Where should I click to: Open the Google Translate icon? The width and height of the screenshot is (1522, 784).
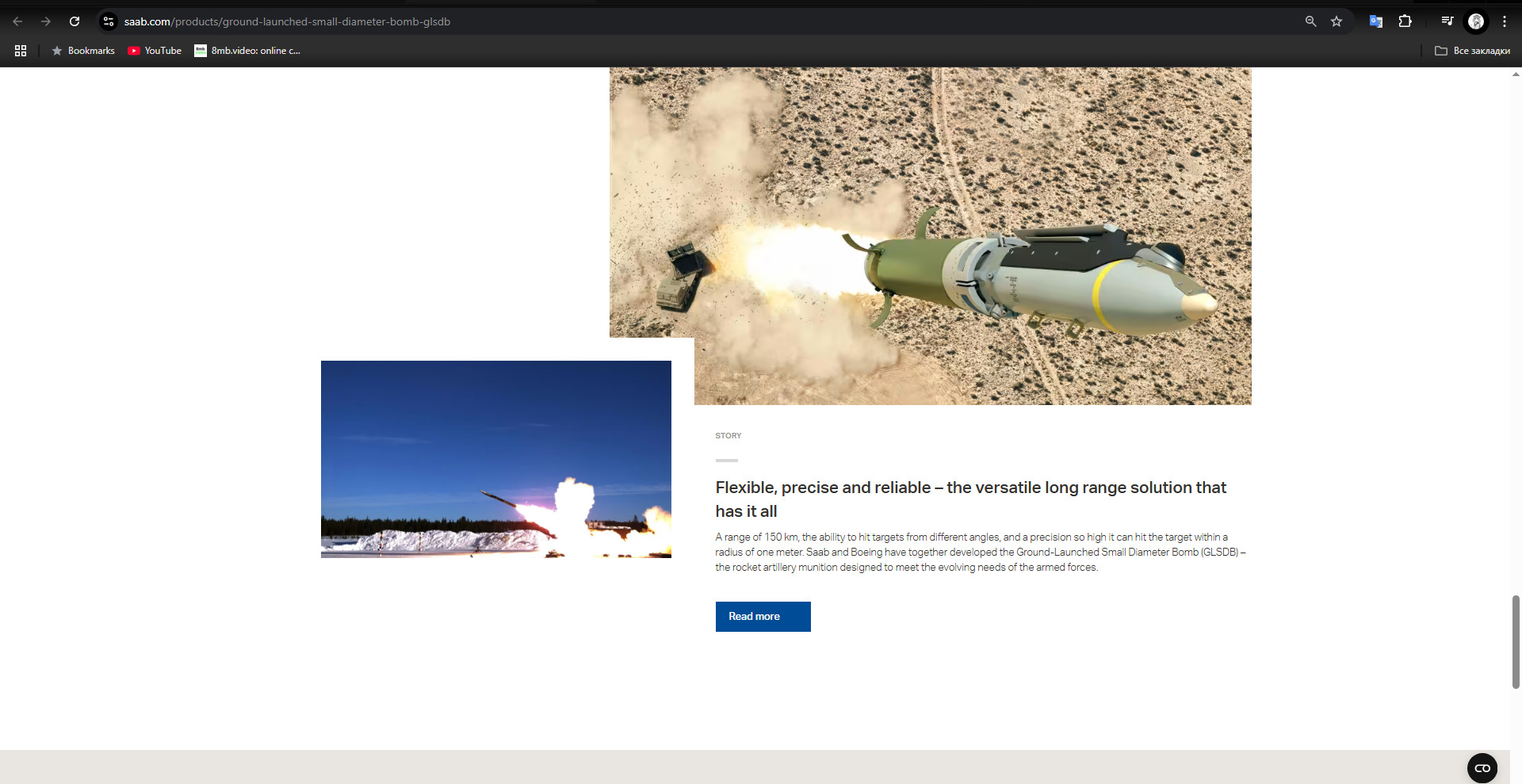pyautogui.click(x=1375, y=21)
